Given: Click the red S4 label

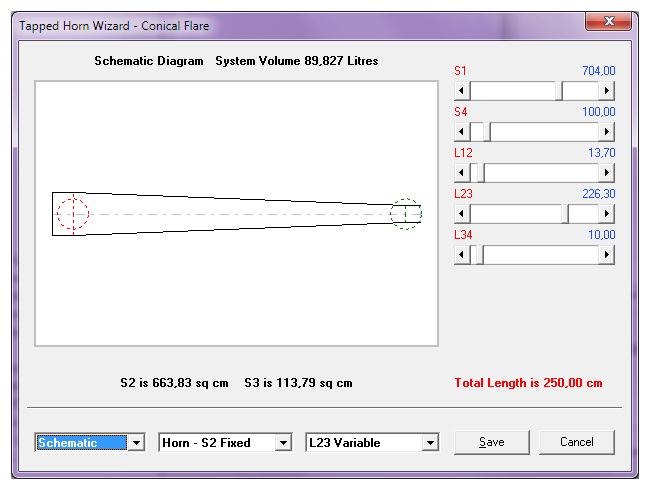Looking at the screenshot, I should 461,112.
